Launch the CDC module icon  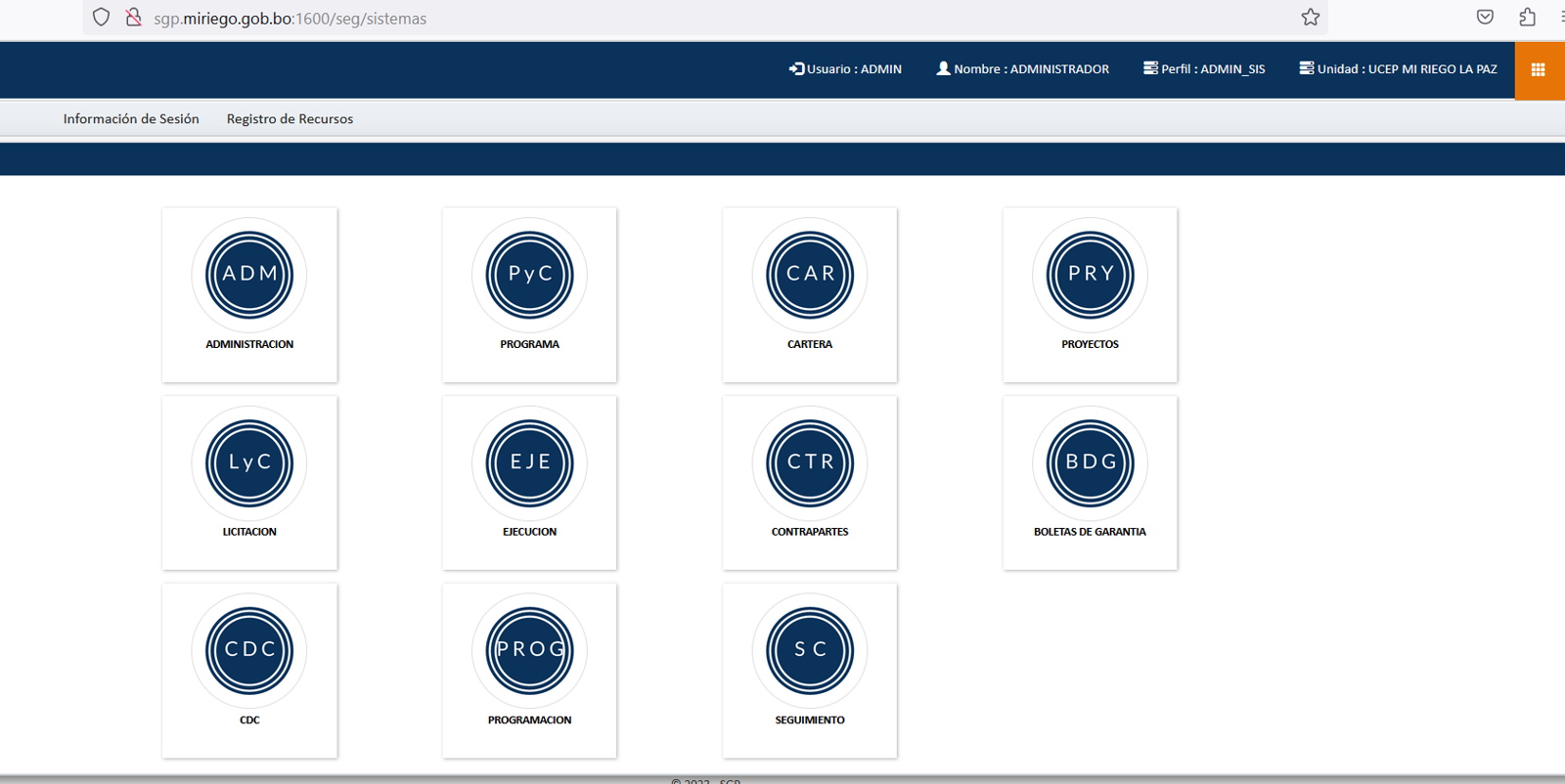[249, 651]
